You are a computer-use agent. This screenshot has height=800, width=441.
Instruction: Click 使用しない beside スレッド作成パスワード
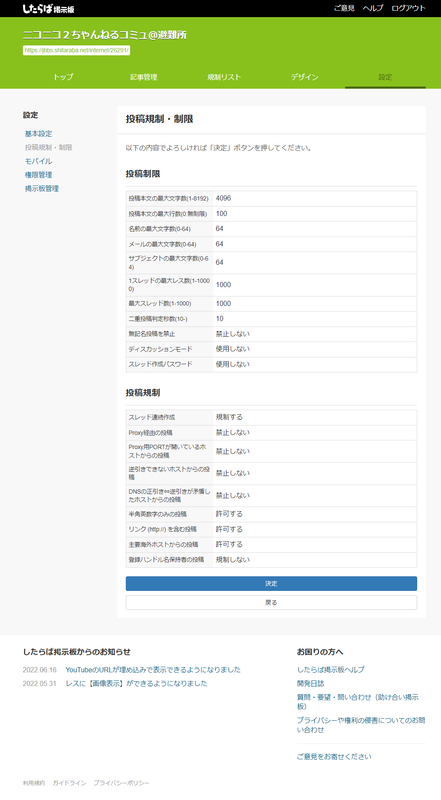click(233, 364)
